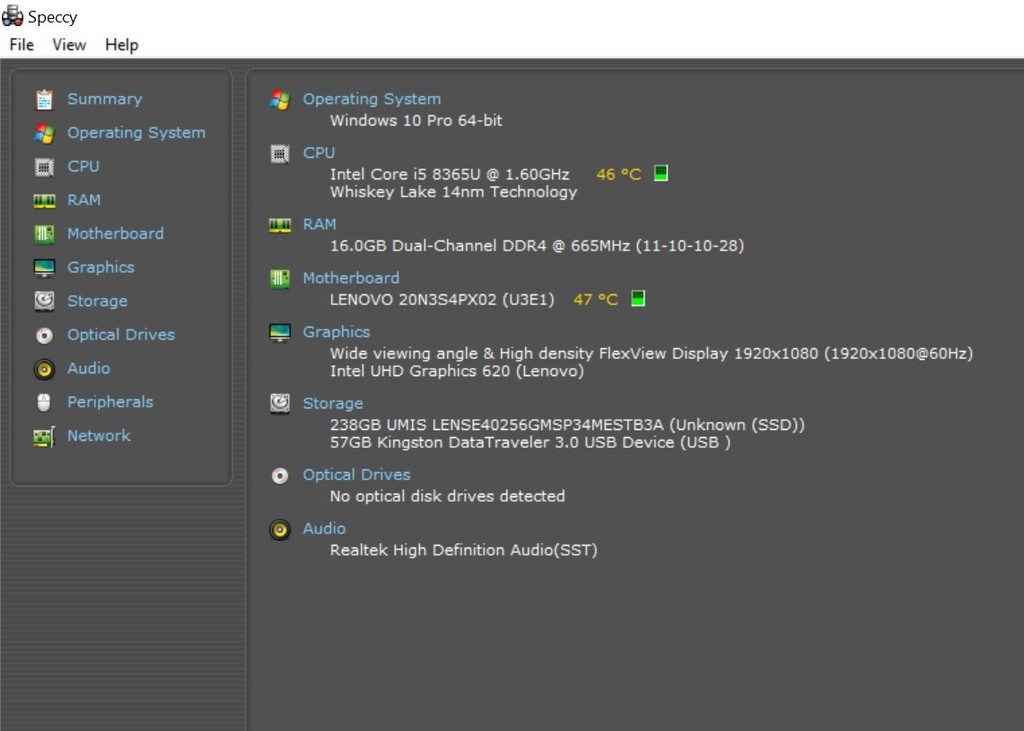Open the Storage heading in summary panel
The image size is (1024, 731).
332,404
